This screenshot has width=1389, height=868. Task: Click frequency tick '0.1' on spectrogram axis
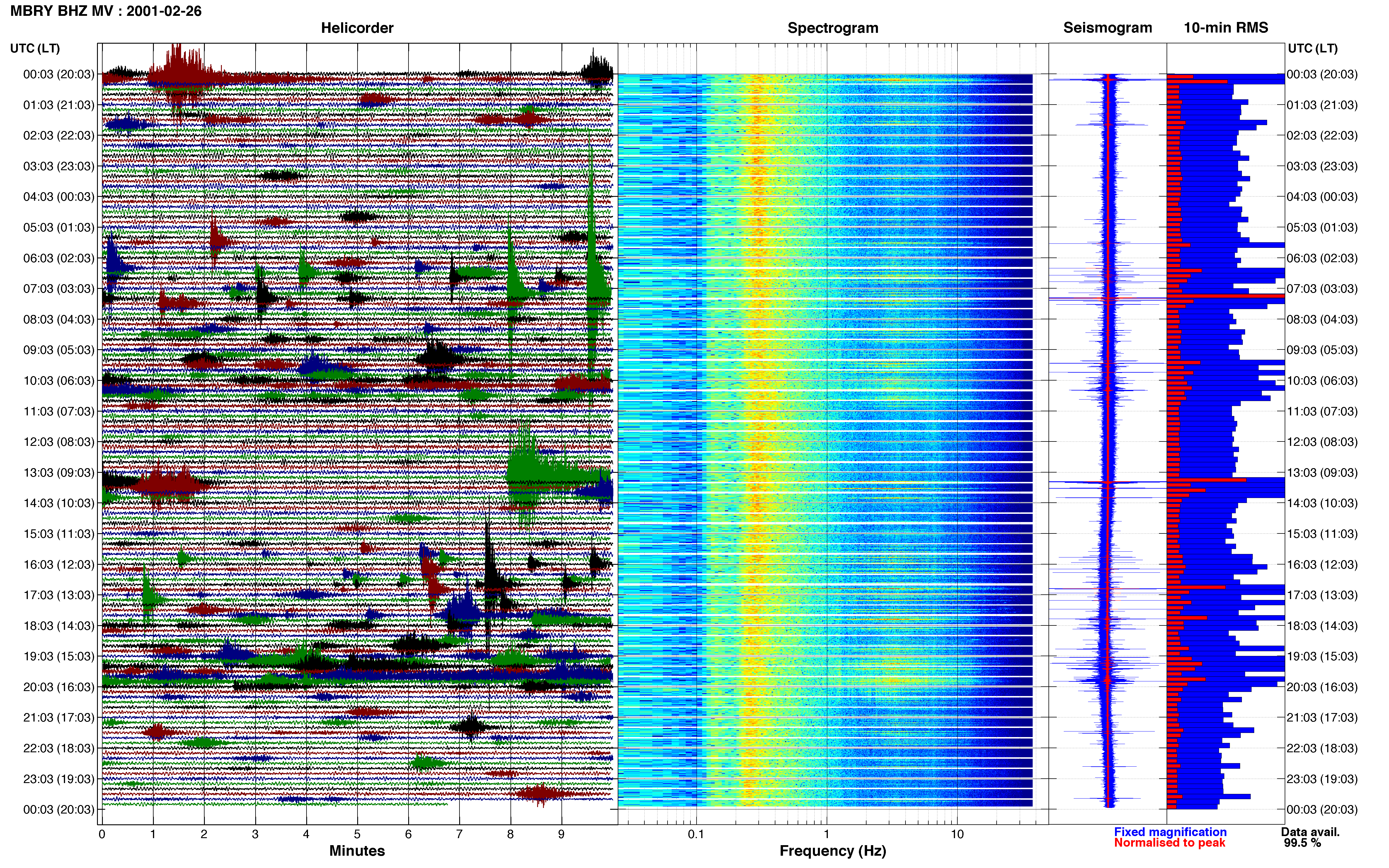coord(696,835)
